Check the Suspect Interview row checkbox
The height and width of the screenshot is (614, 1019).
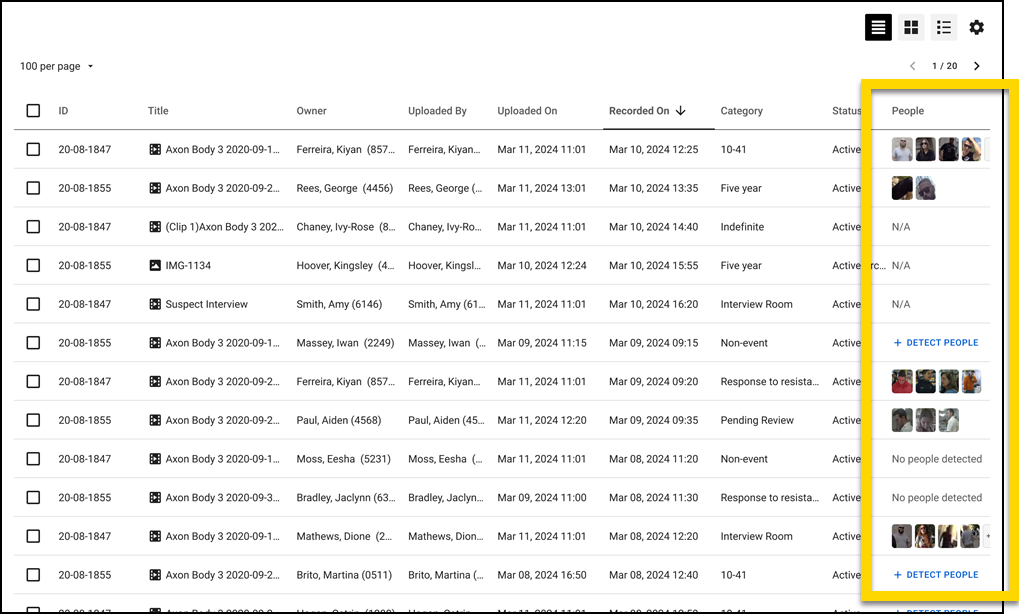click(33, 304)
